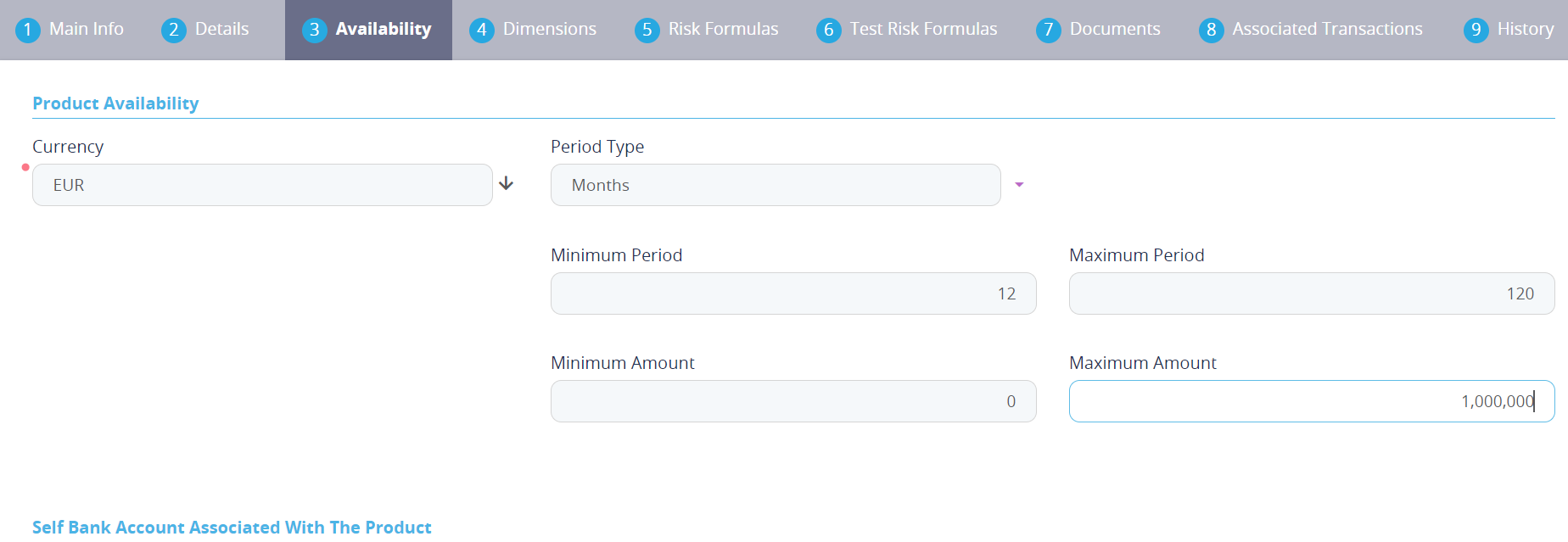Open the Currency dropdown showing EUR

pos(261,185)
